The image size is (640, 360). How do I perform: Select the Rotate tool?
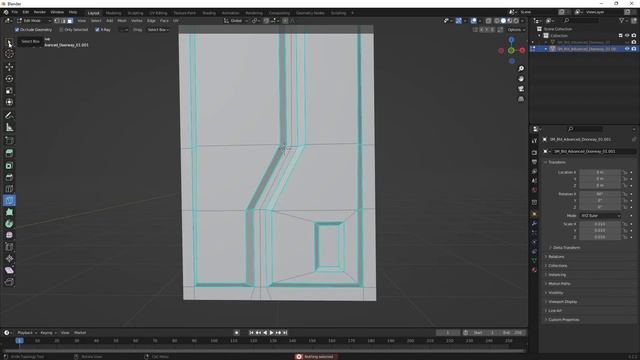[x=9, y=78]
